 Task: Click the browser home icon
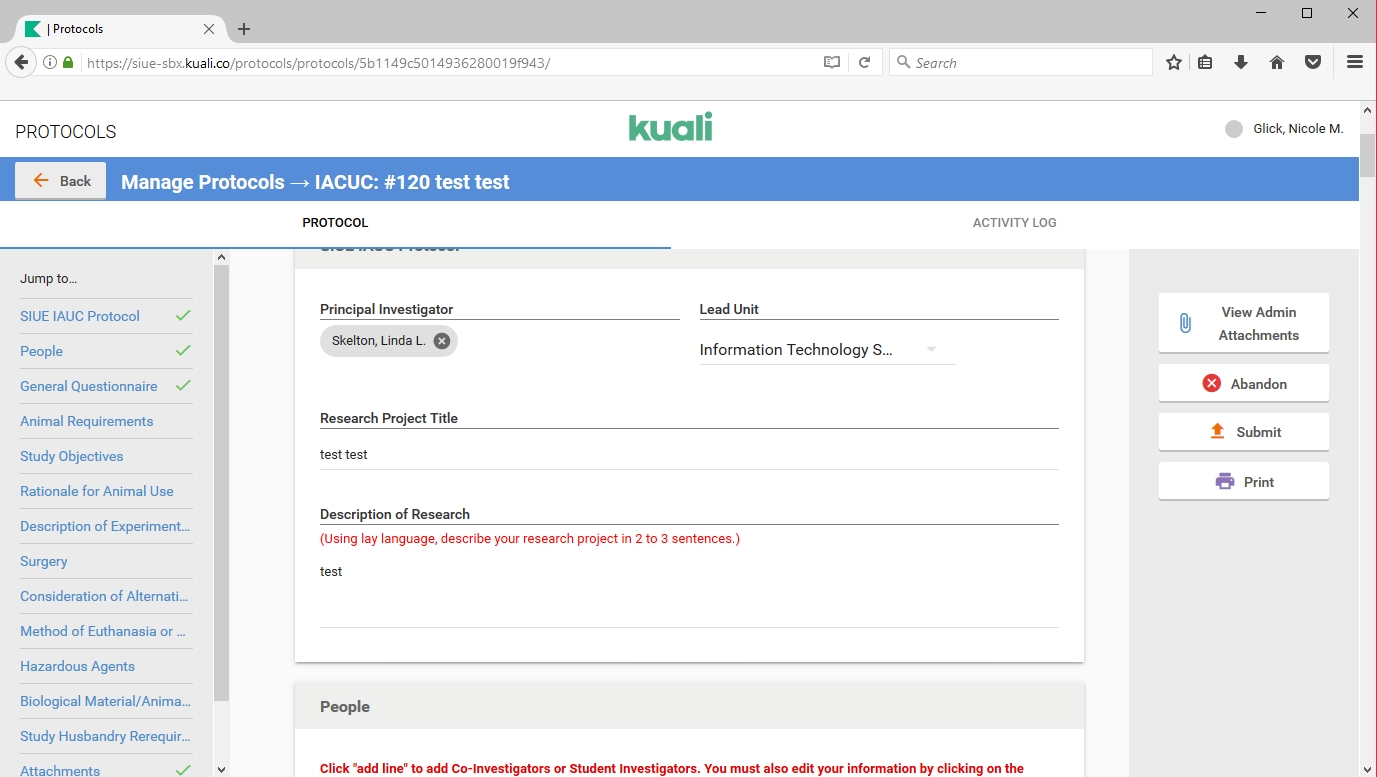1276,63
